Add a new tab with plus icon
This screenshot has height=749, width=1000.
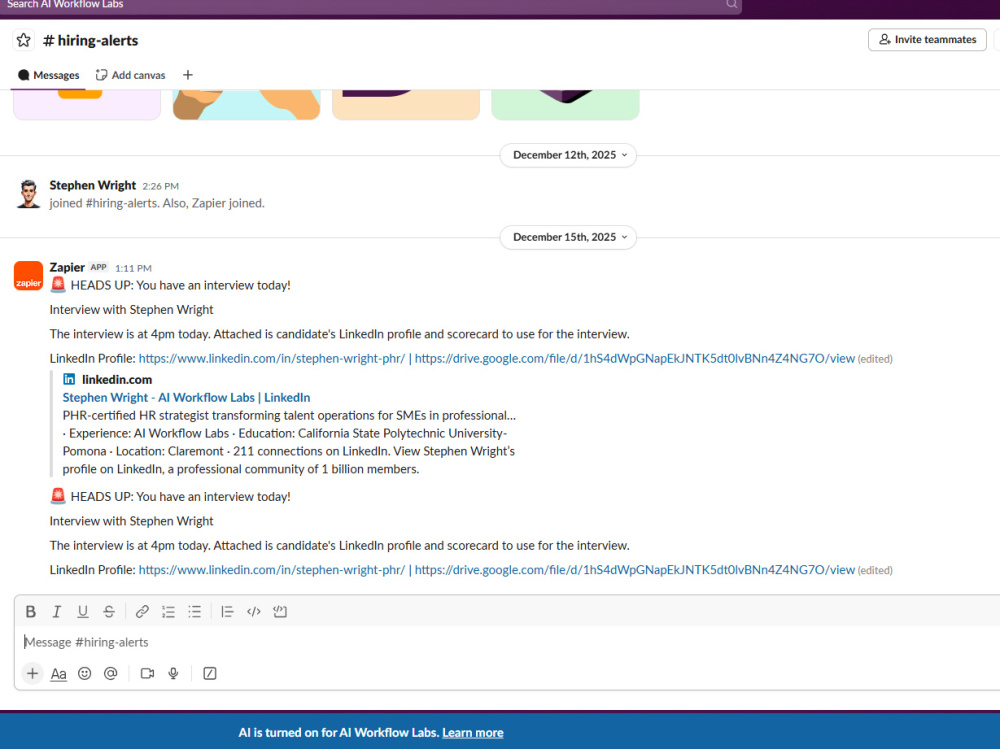click(188, 75)
